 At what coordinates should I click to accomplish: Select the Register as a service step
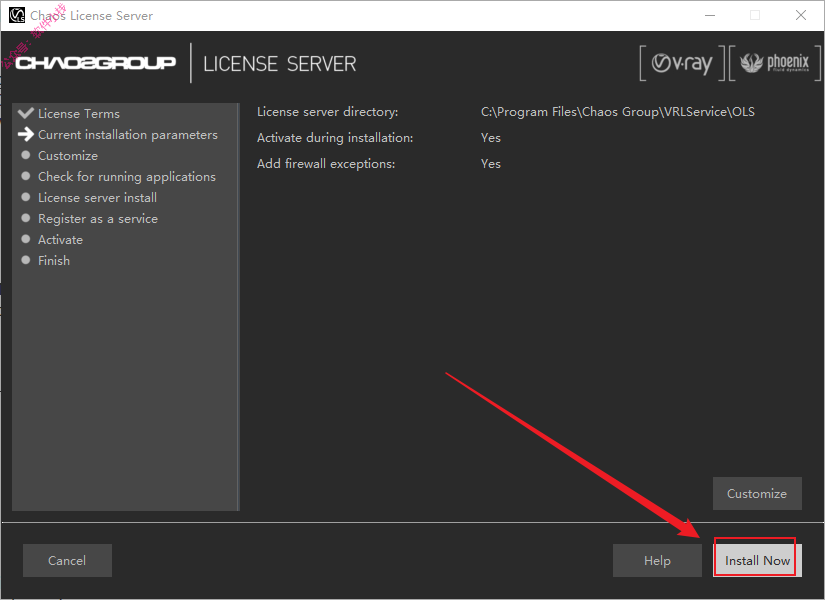click(98, 219)
